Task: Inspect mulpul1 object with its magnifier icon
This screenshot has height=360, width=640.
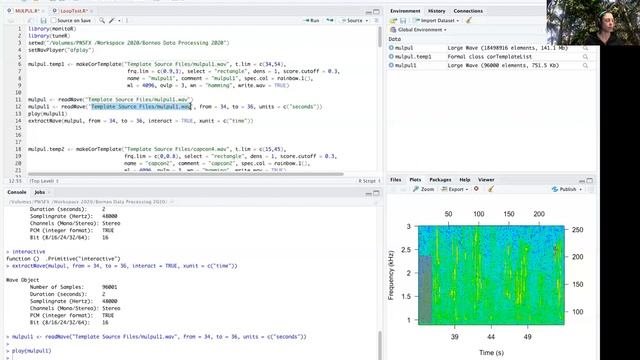Action: tap(585, 65)
